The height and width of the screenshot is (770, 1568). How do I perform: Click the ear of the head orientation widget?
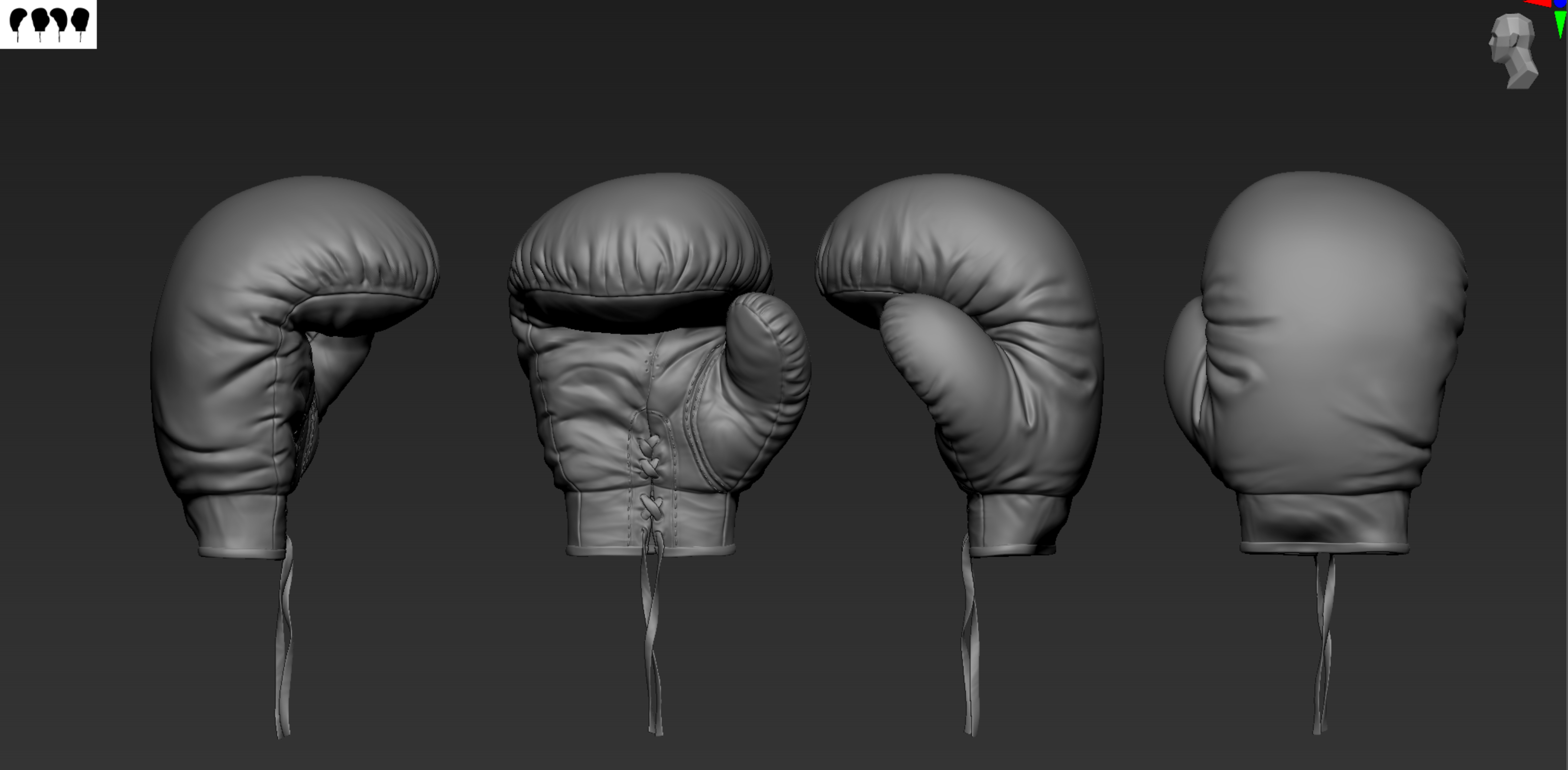click(1514, 41)
